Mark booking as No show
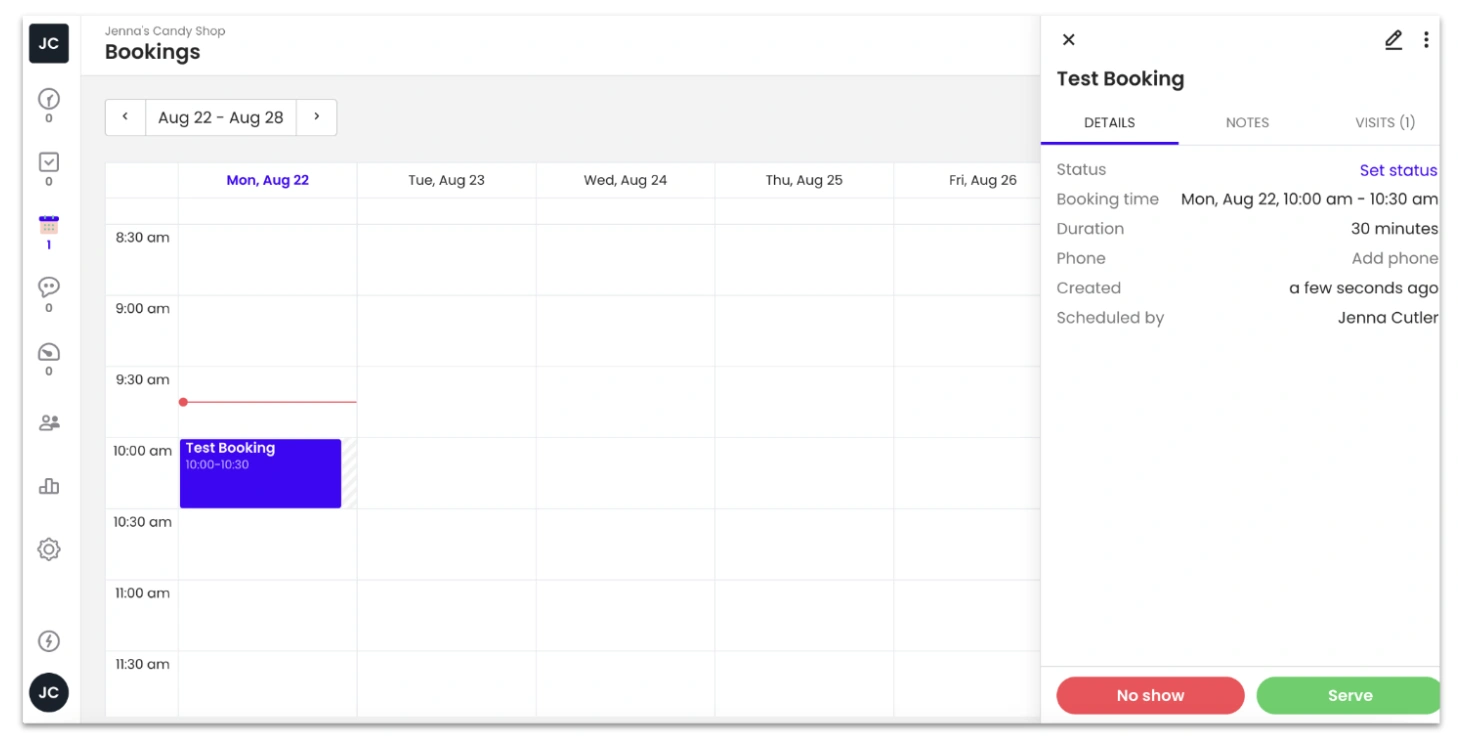Screen dimensions: 1458x742 pos(1150,695)
